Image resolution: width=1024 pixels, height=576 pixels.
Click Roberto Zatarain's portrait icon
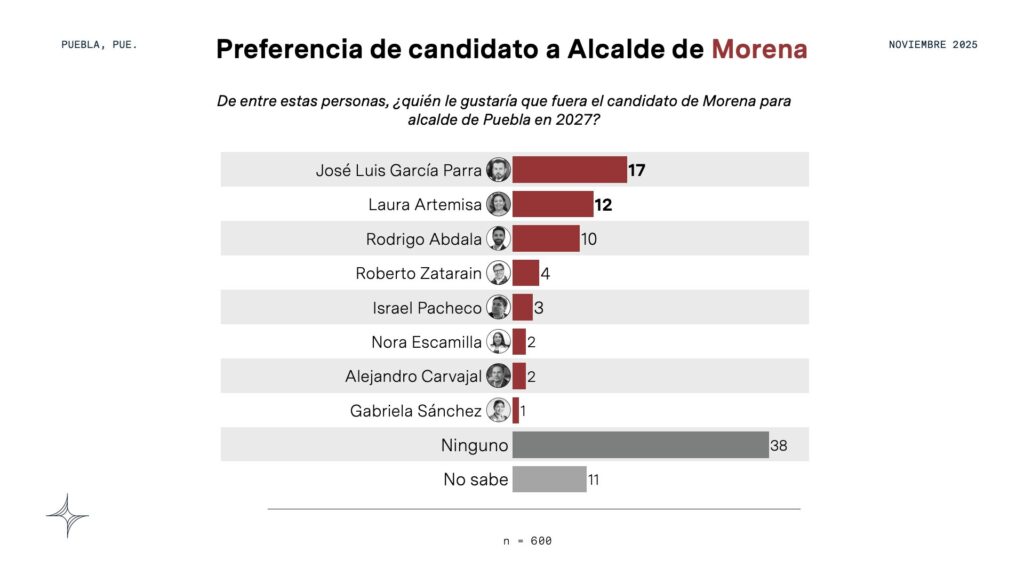[x=498, y=273]
